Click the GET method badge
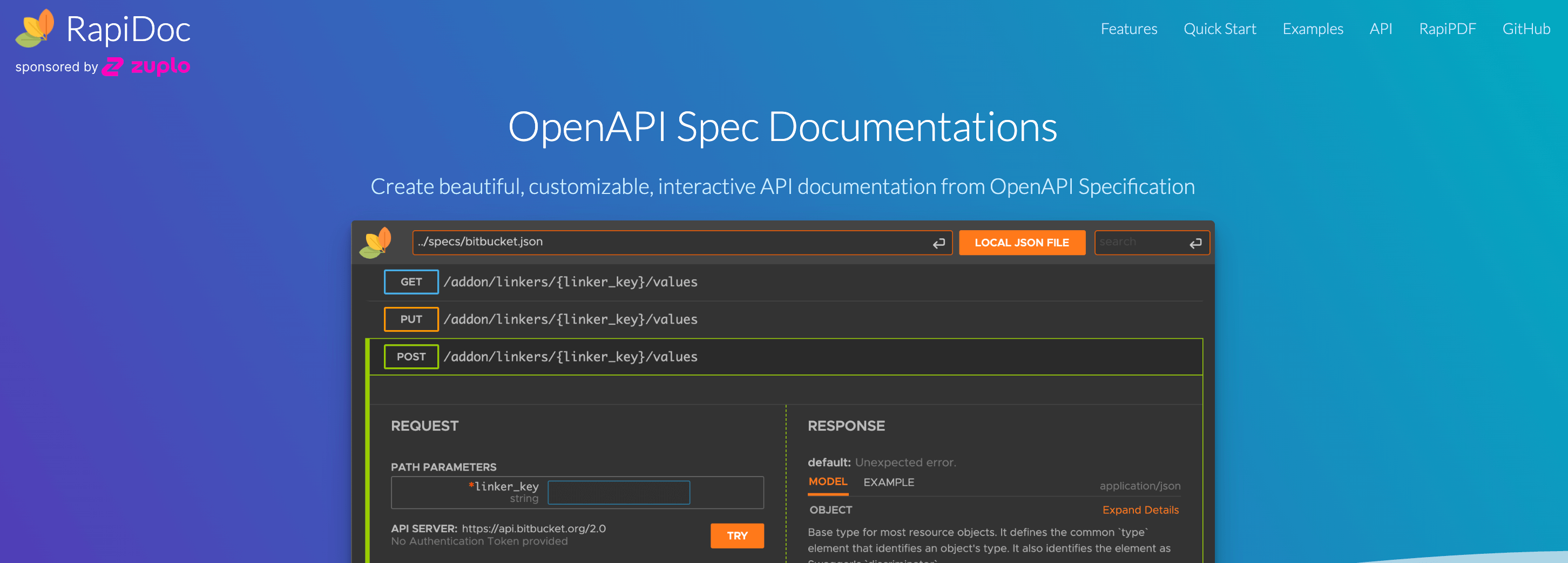 411,282
